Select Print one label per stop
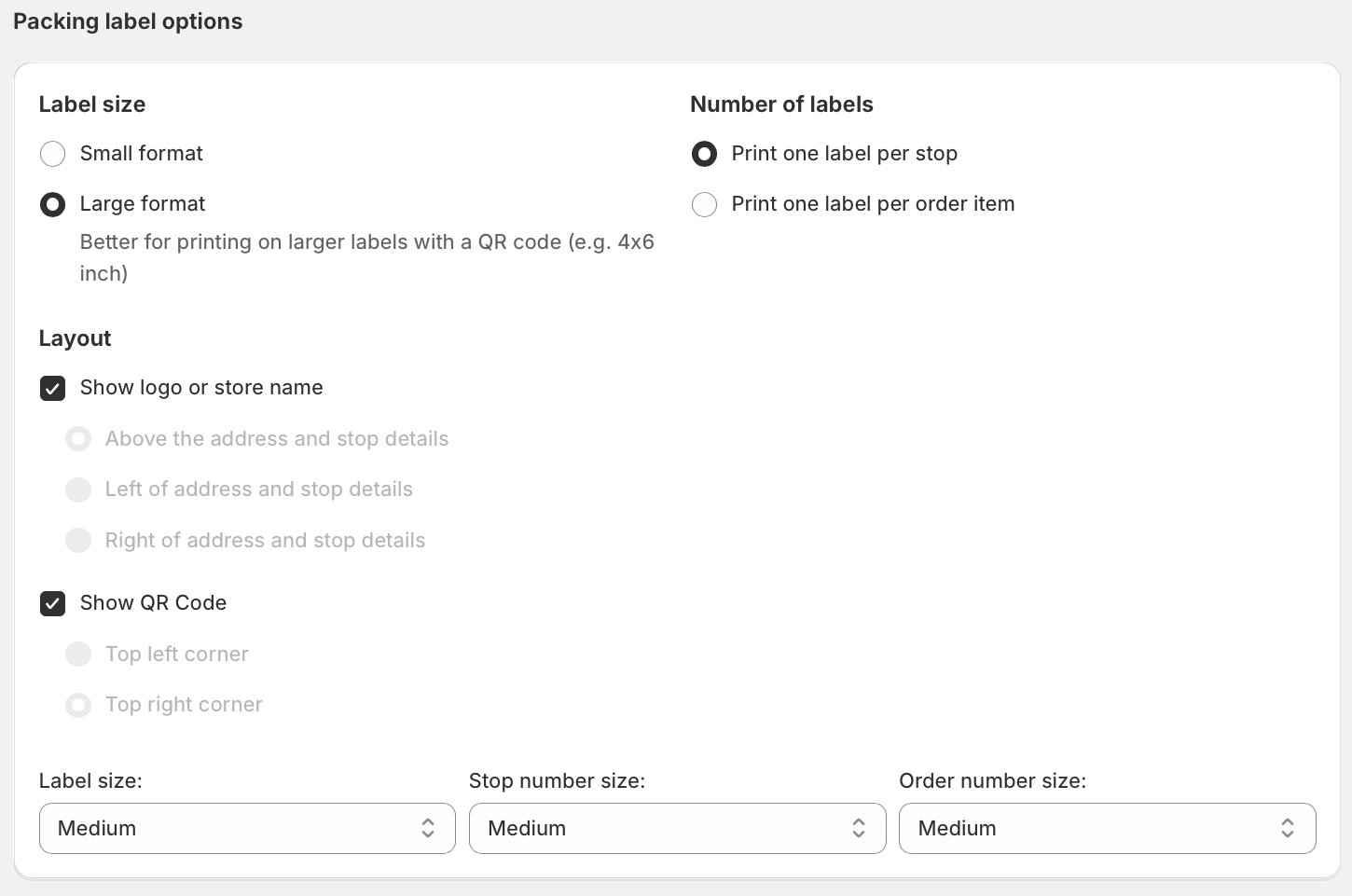This screenshot has height=896, width=1352. (x=704, y=154)
